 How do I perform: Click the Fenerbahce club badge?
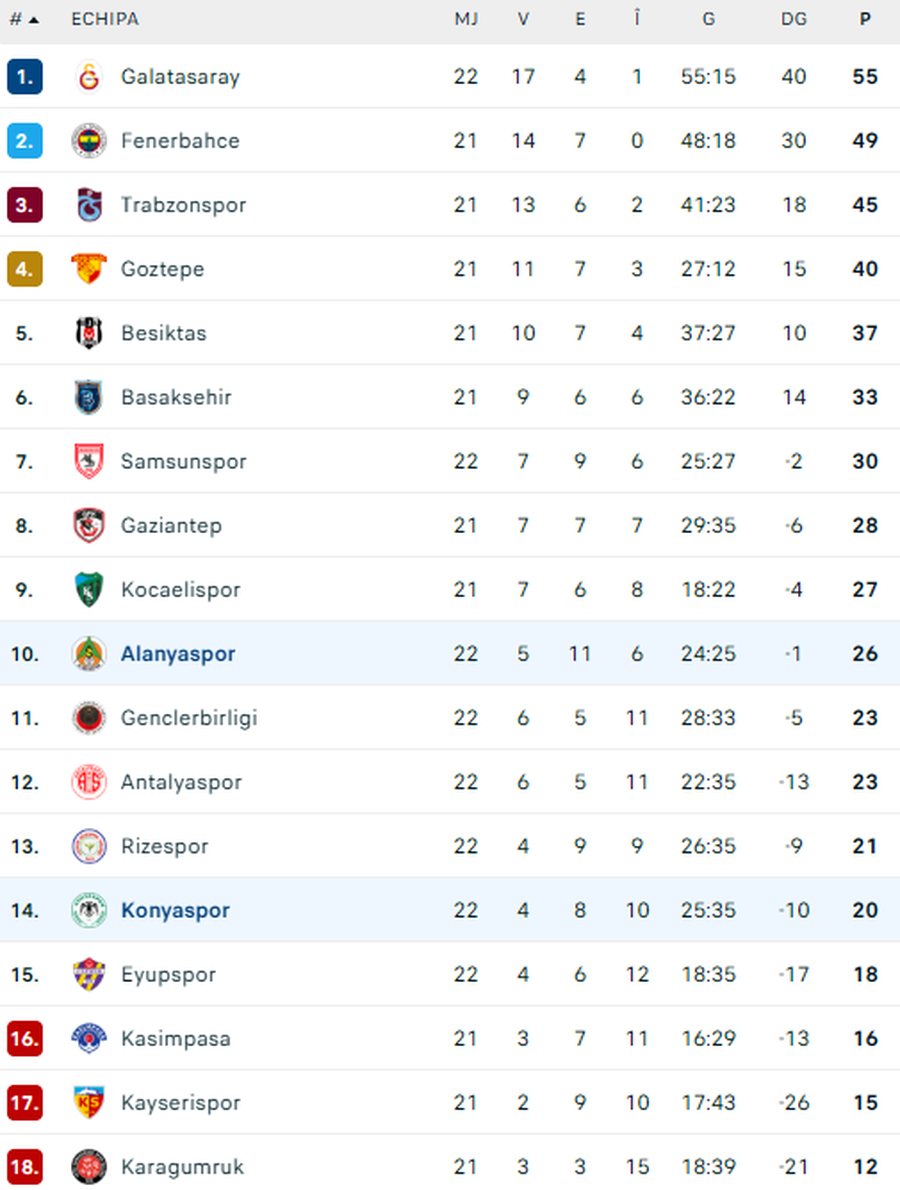(90, 140)
